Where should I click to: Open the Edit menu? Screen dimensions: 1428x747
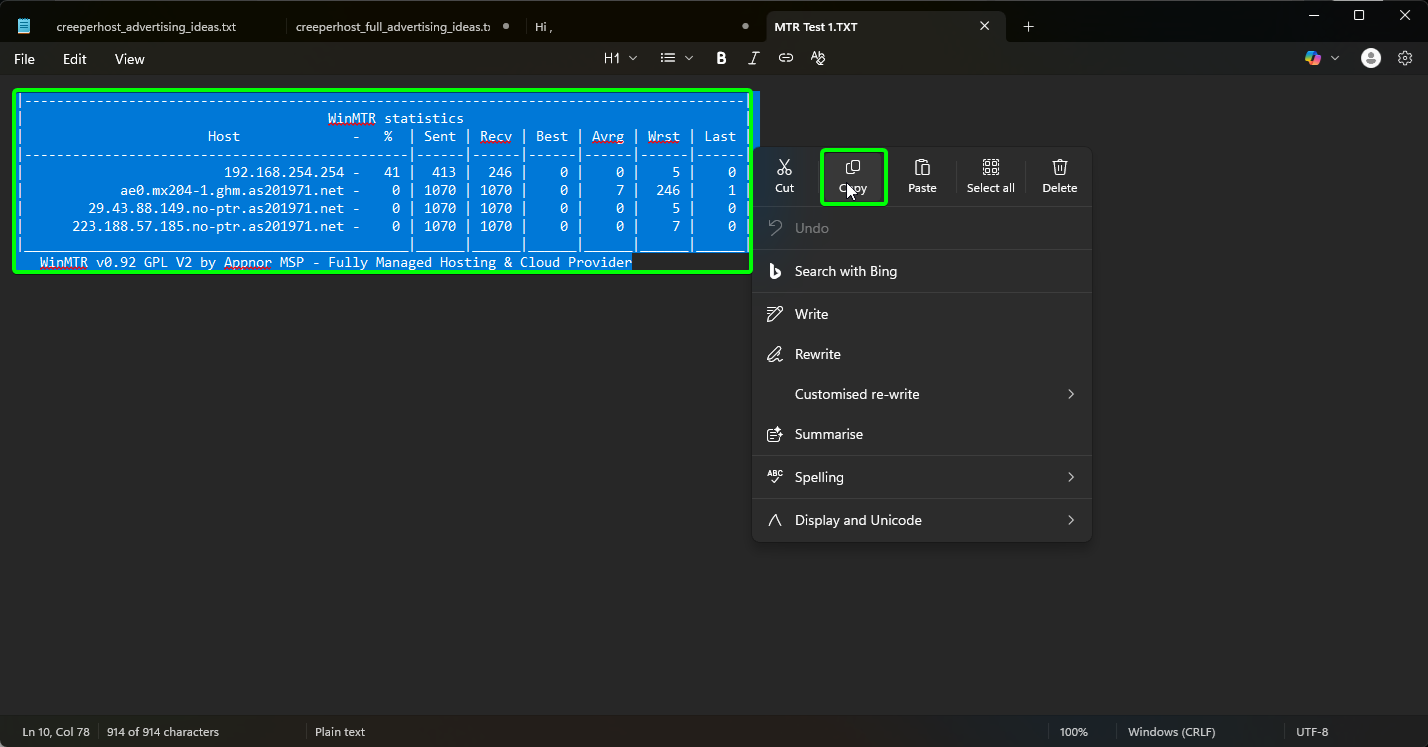click(x=75, y=59)
